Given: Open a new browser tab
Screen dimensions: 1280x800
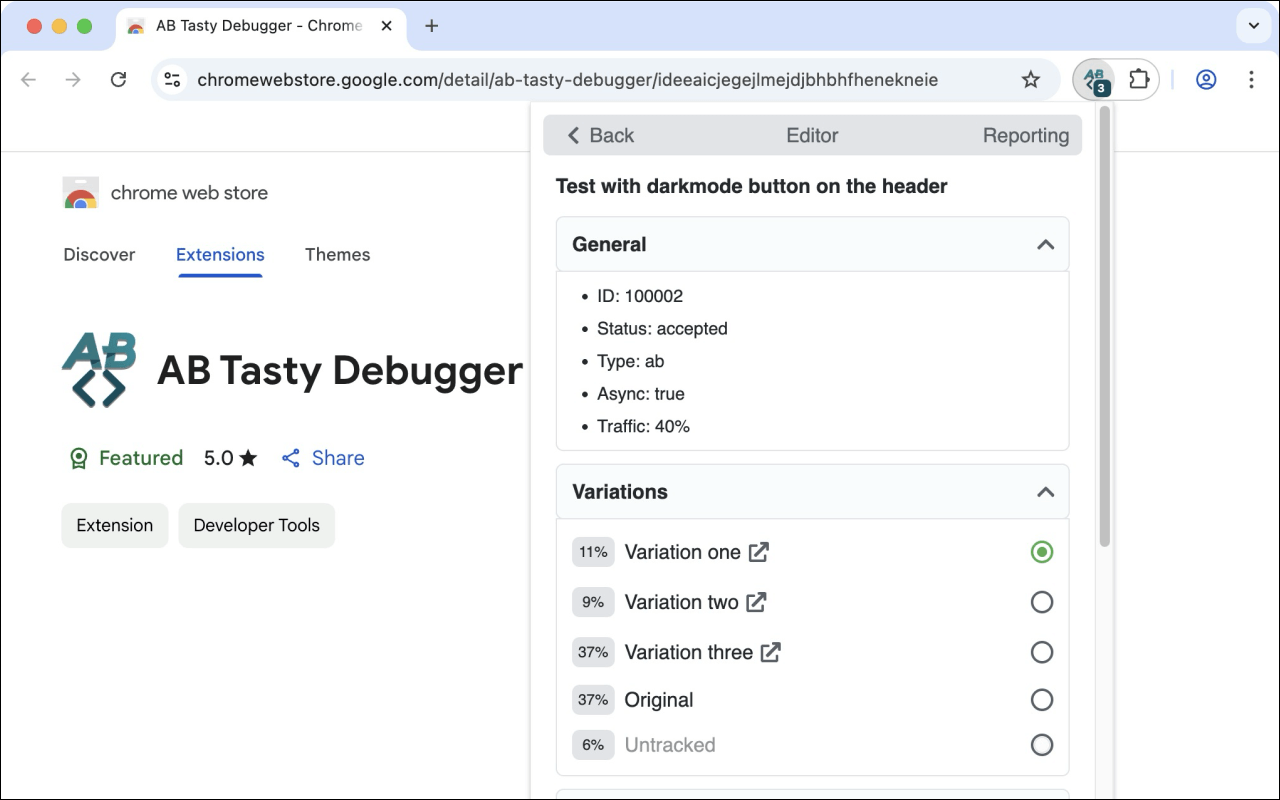Looking at the screenshot, I should [432, 26].
